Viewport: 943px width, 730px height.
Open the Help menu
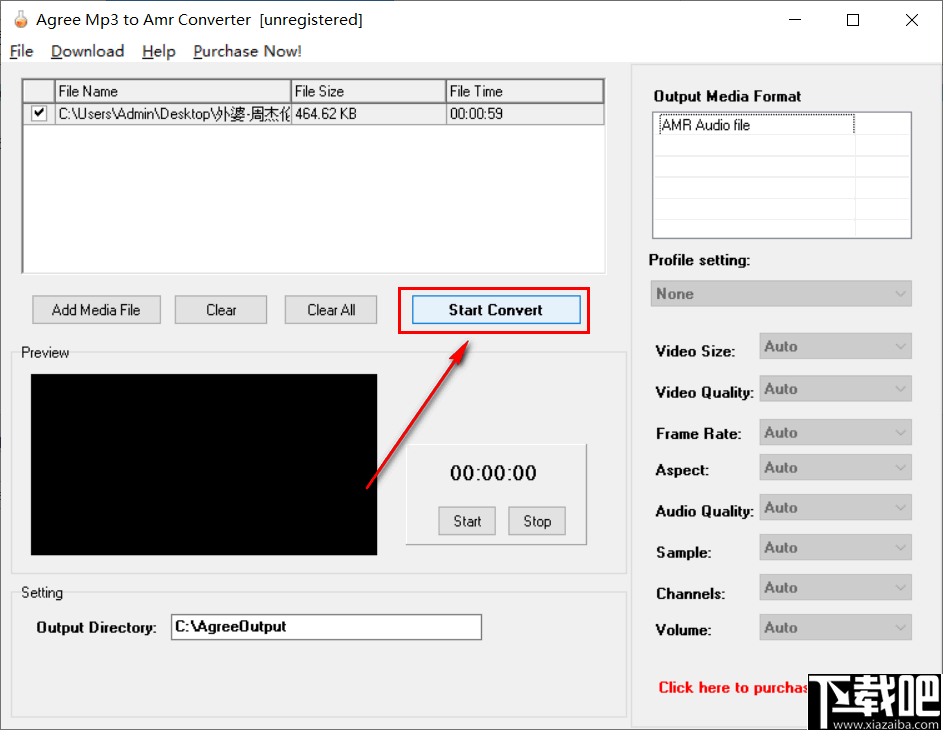[x=158, y=51]
